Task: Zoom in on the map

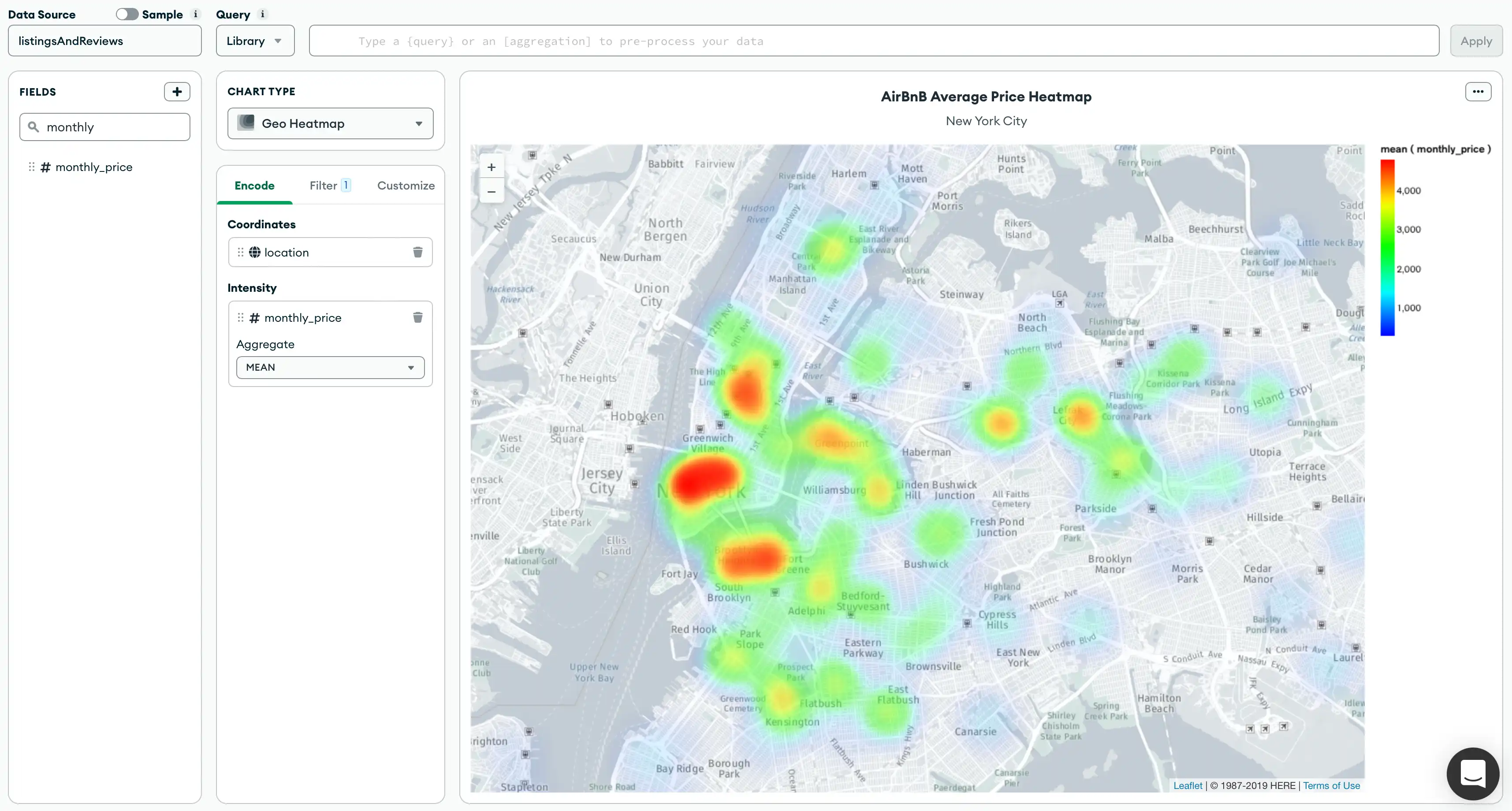Action: pos(491,167)
